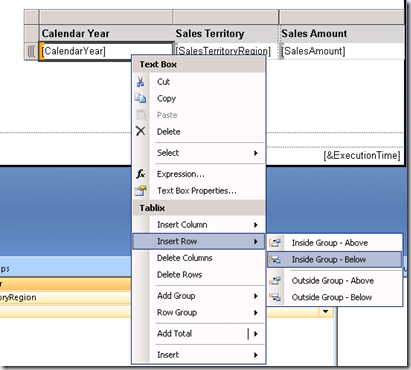Expand the Row Group submenu
This screenshot has height=370, width=411.
pos(199,312)
